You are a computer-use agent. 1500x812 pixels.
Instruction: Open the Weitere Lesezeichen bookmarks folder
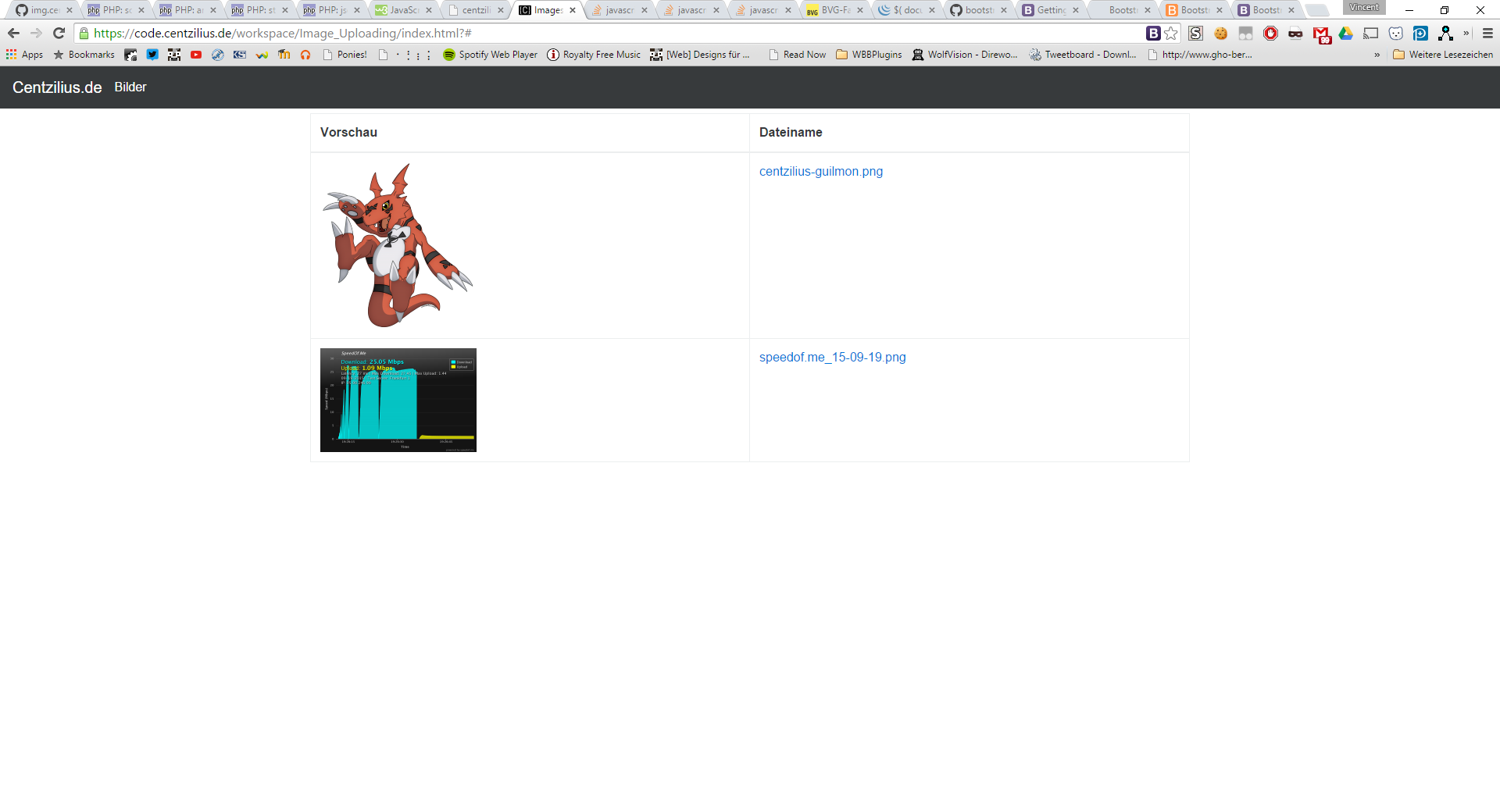1442,55
